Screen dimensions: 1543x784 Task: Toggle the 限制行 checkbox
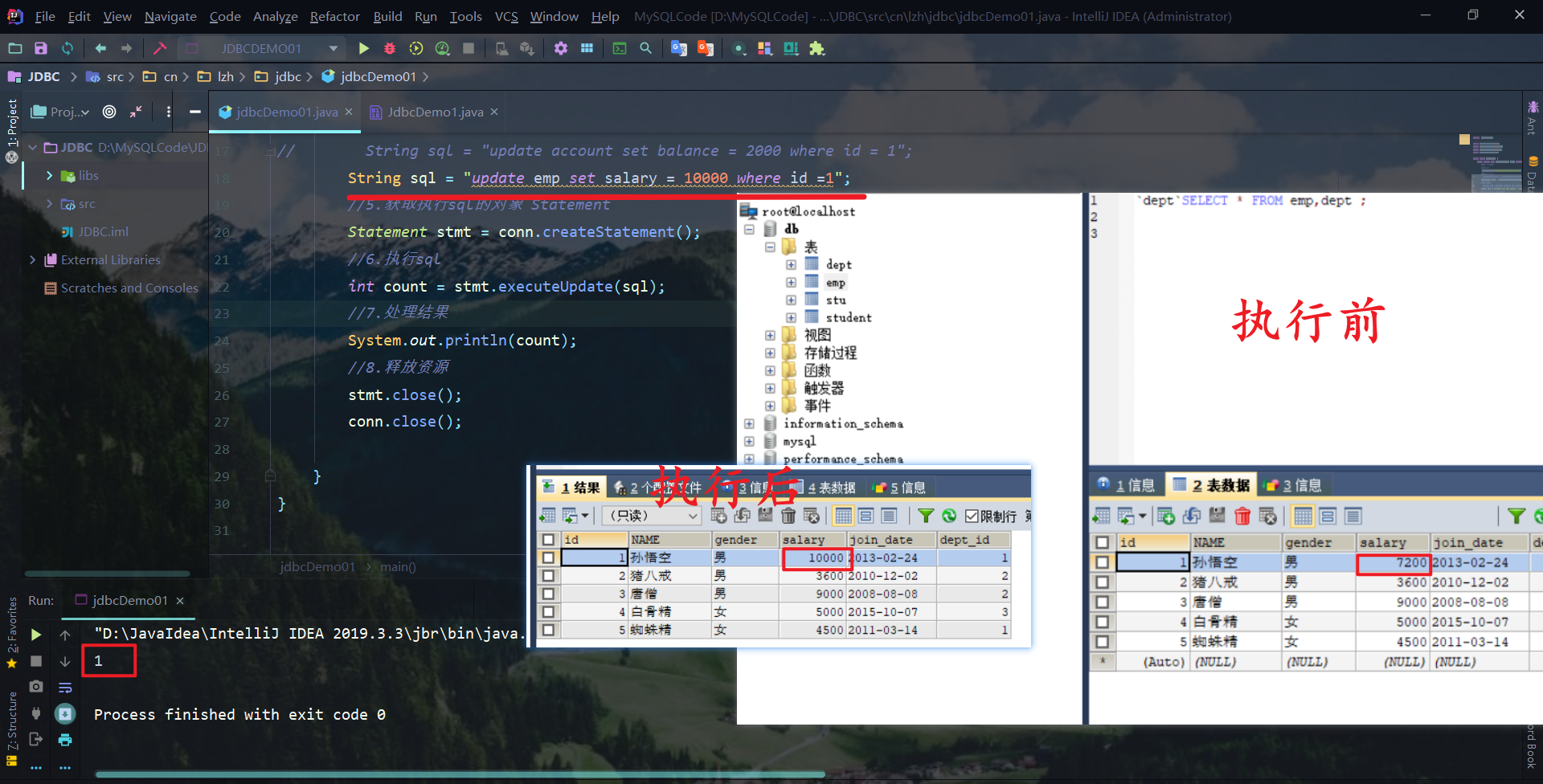pos(972,516)
